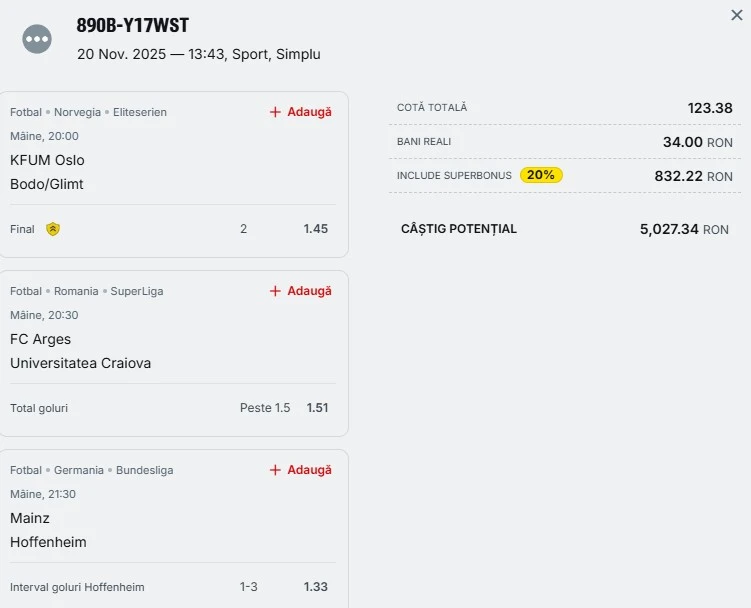Click the plus icon for FC Arges match
Image resolution: width=751 pixels, height=608 pixels.
275,291
